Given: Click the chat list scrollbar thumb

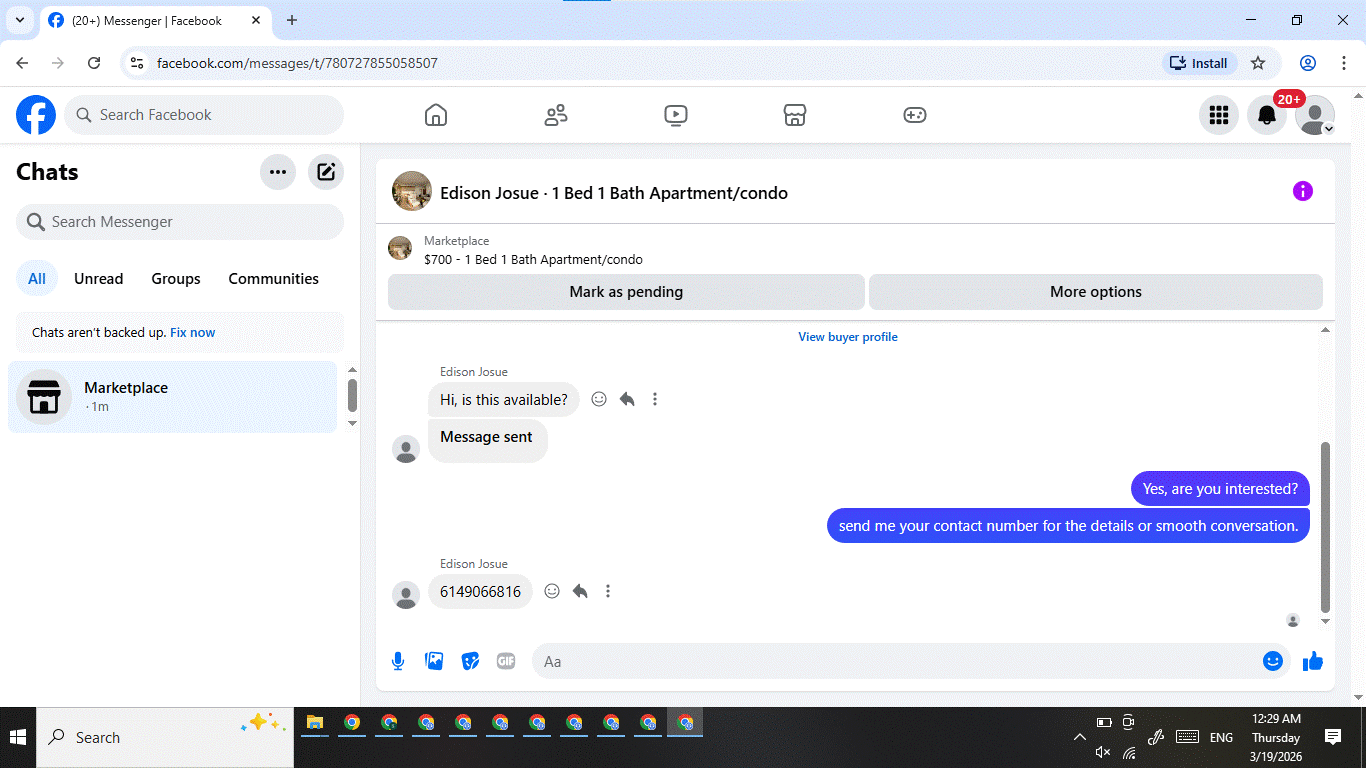Looking at the screenshot, I should [x=352, y=394].
